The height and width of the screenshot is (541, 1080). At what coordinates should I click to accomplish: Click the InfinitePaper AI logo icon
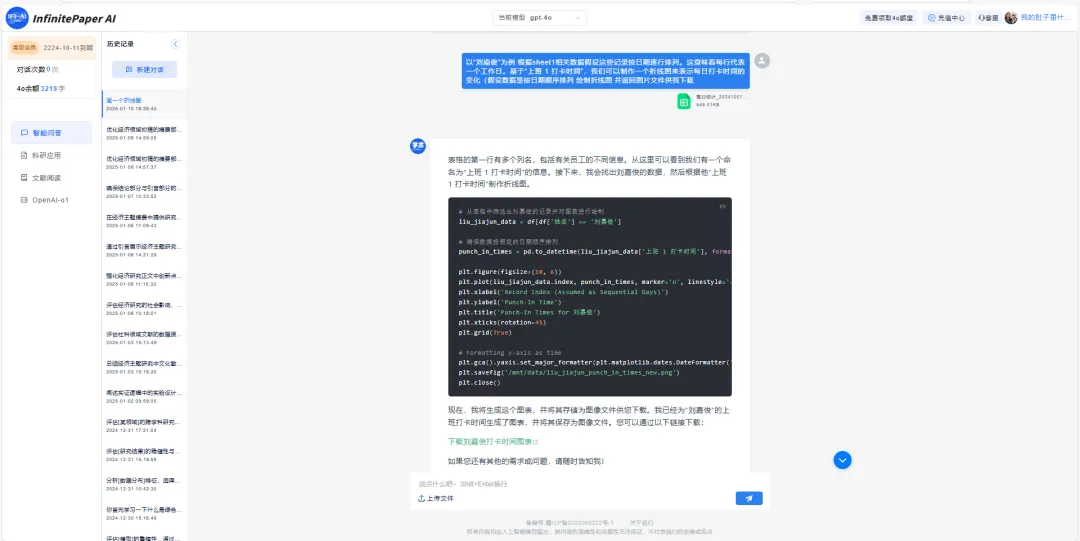17,18
